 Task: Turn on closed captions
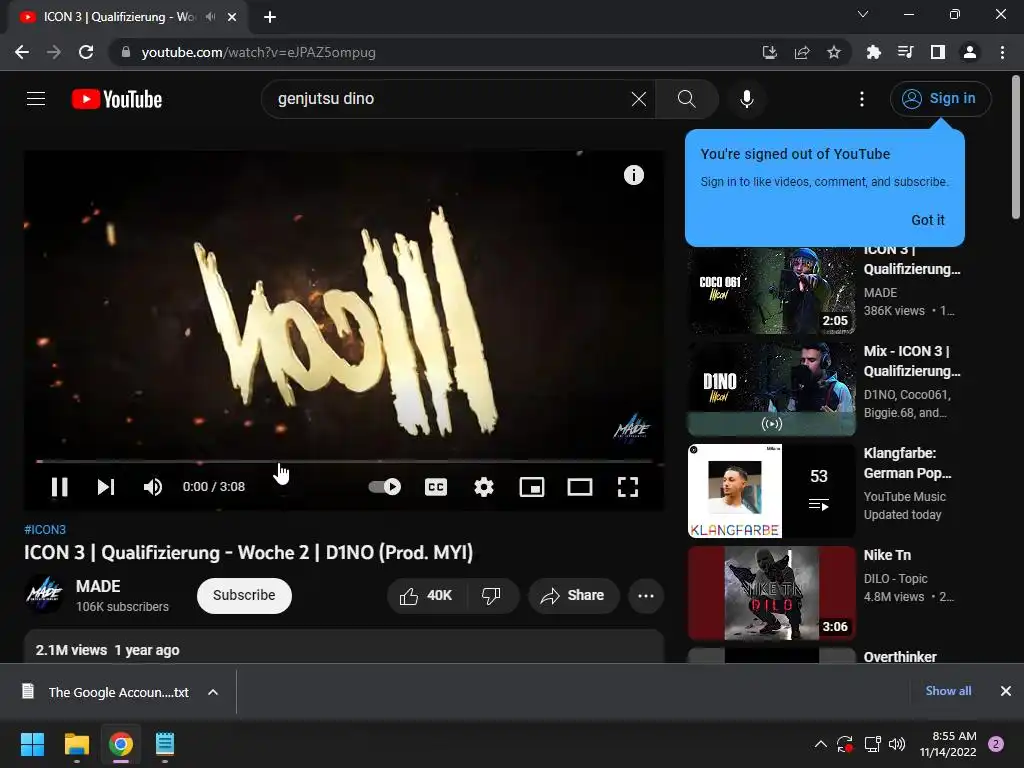[436, 487]
